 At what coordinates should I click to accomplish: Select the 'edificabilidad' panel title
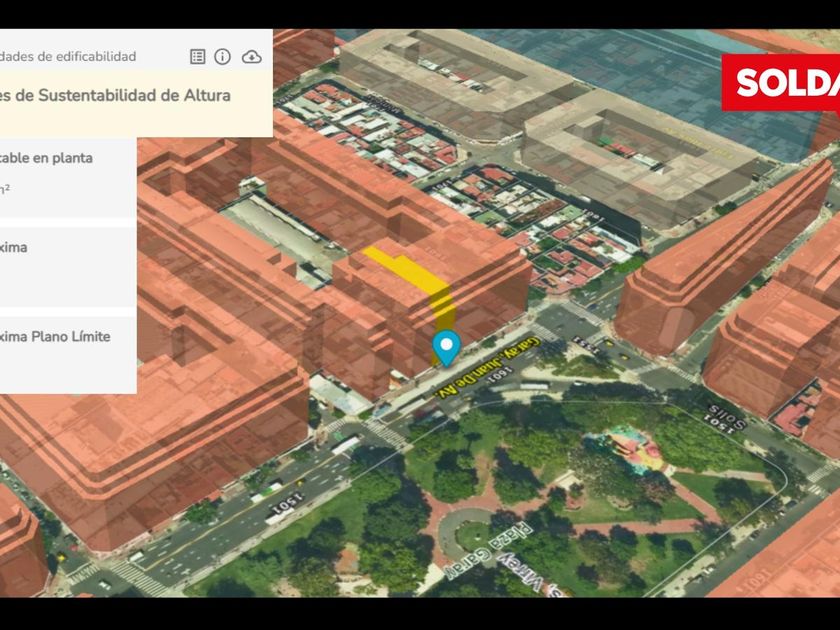coord(68,57)
